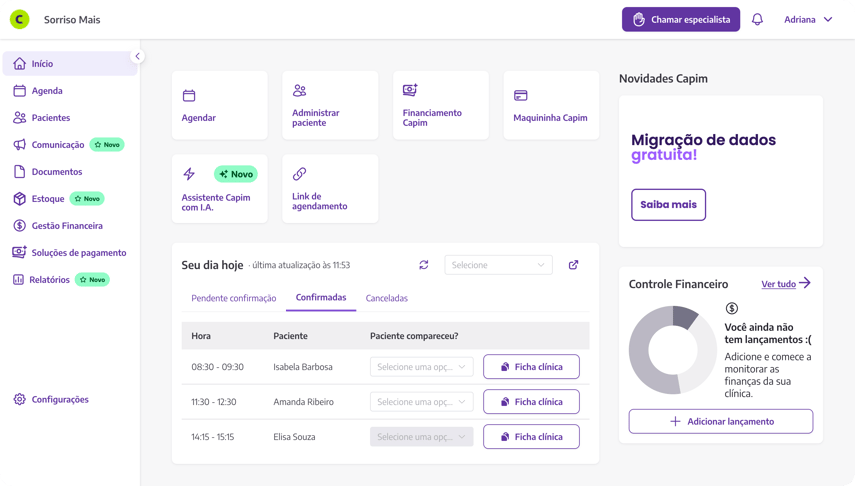Open attendance dropdown for Isabela Barbosa

pos(421,367)
